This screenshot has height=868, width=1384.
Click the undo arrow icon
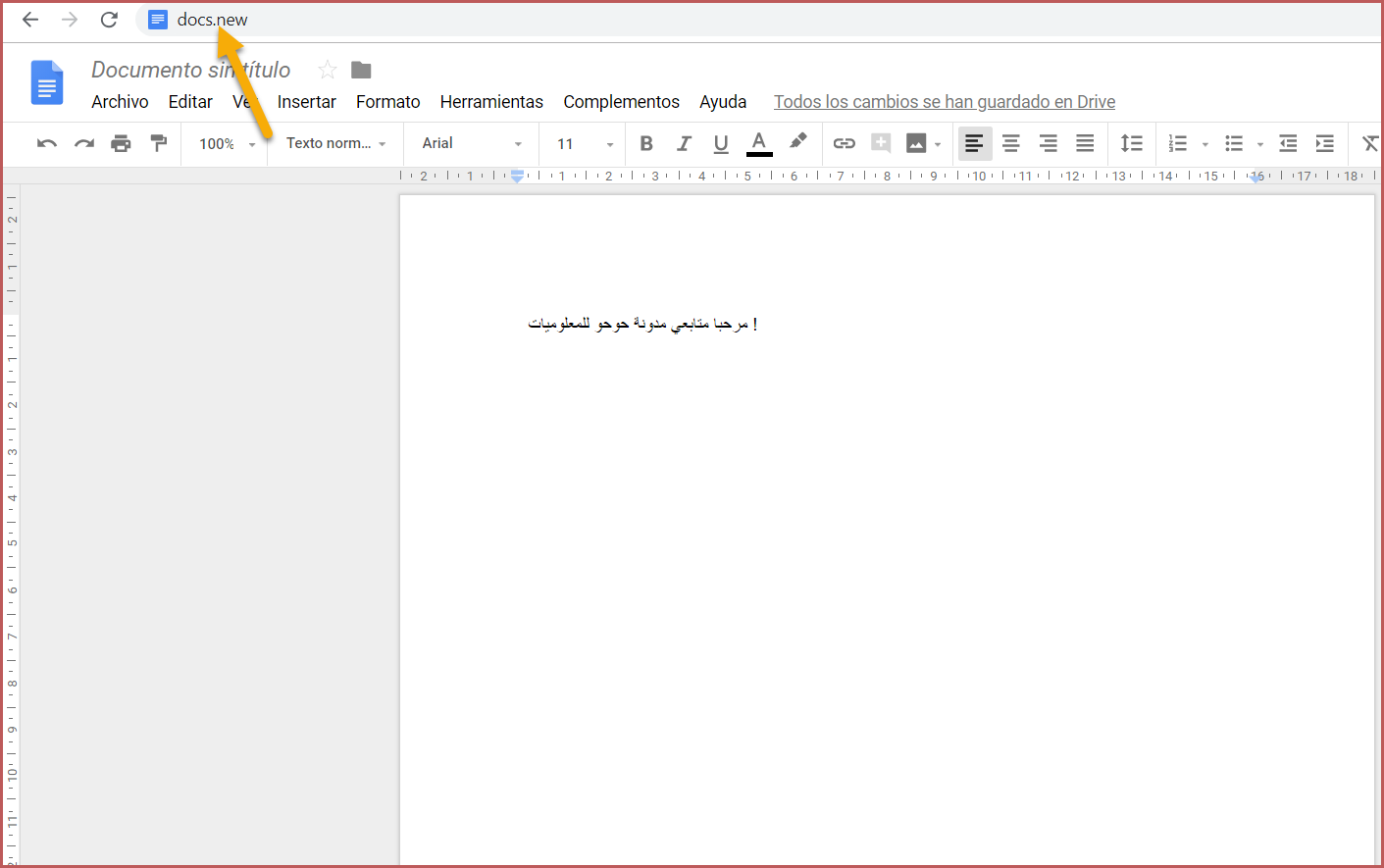click(x=46, y=144)
